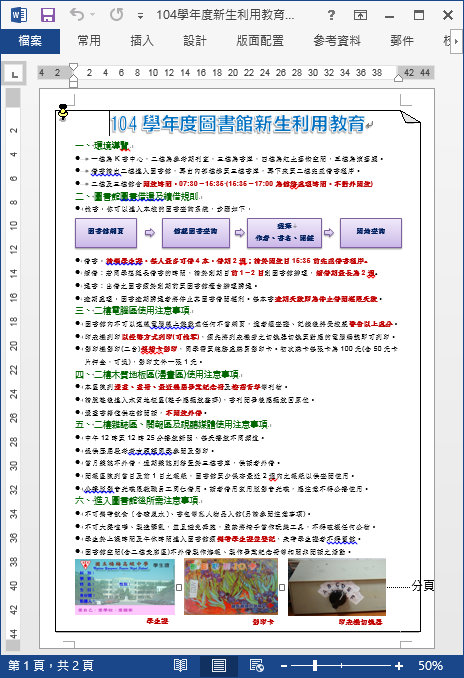
Task: Click heading 四、二樓木質地板區 section
Action: [x=157, y=374]
